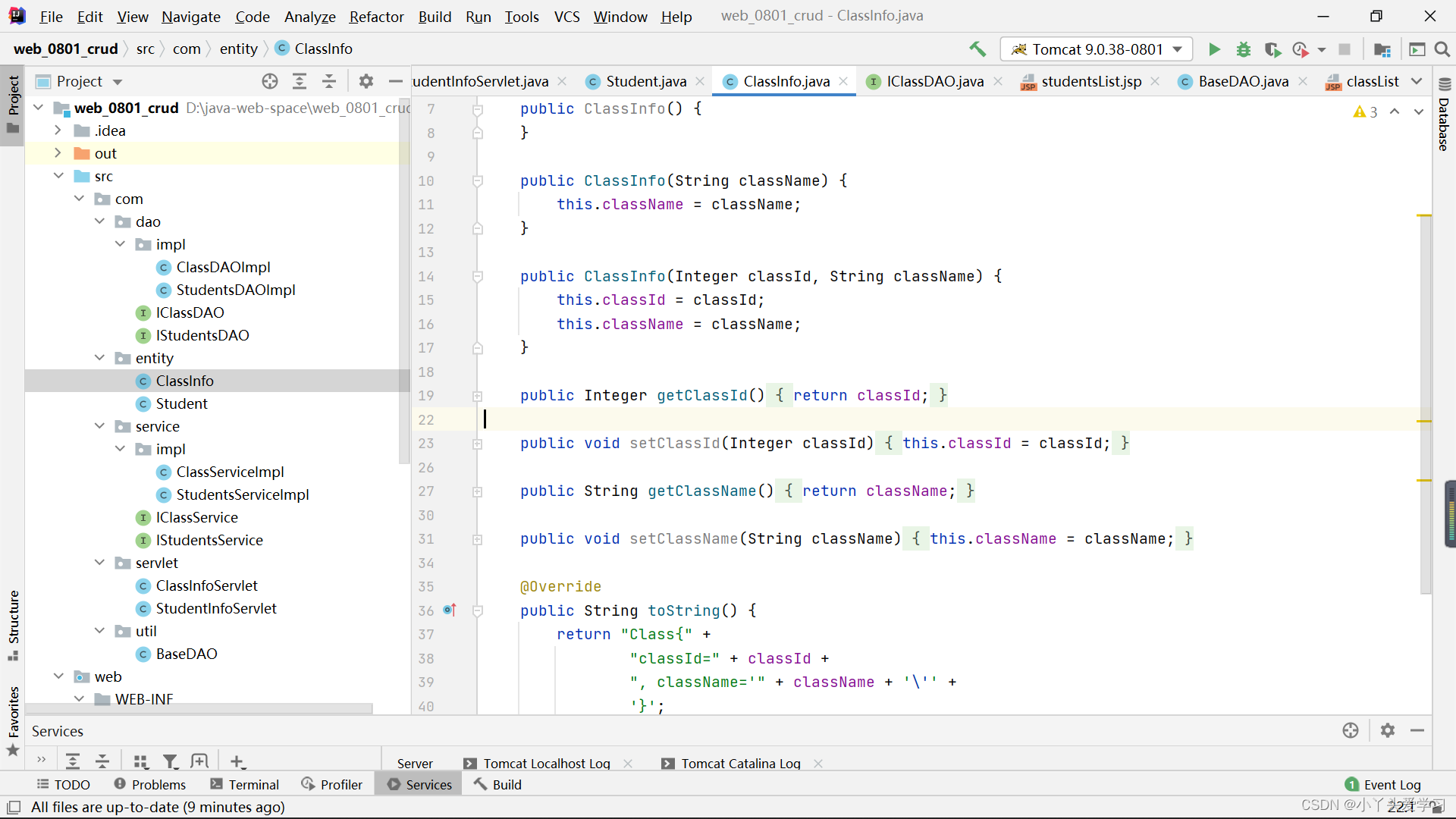This screenshot has height=819, width=1456.
Task: Open Project Structure icon in toolbar
Action: click(x=1382, y=49)
